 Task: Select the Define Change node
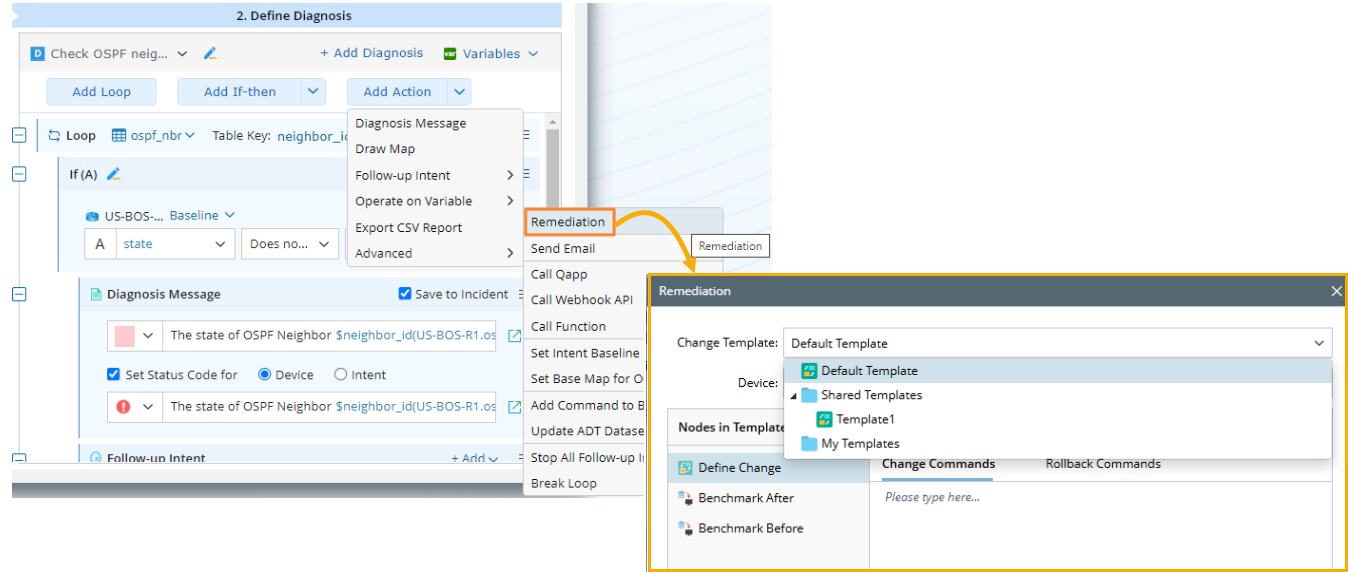[x=768, y=468]
